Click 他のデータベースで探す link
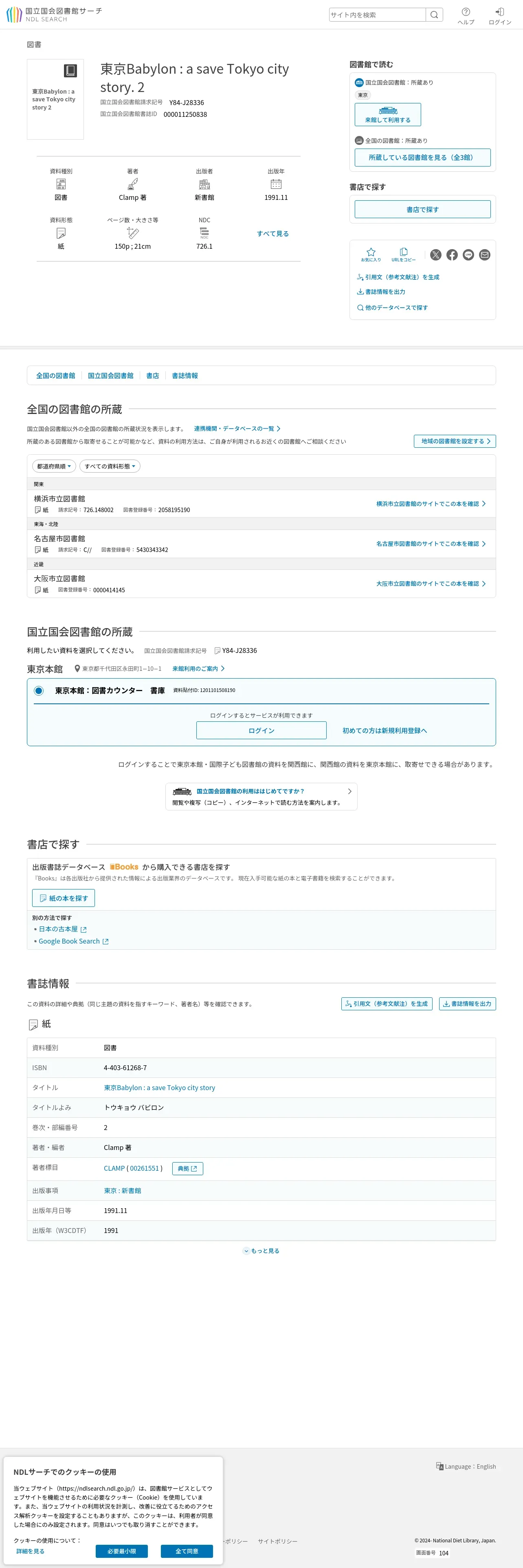The image size is (523, 1568). coord(393,307)
